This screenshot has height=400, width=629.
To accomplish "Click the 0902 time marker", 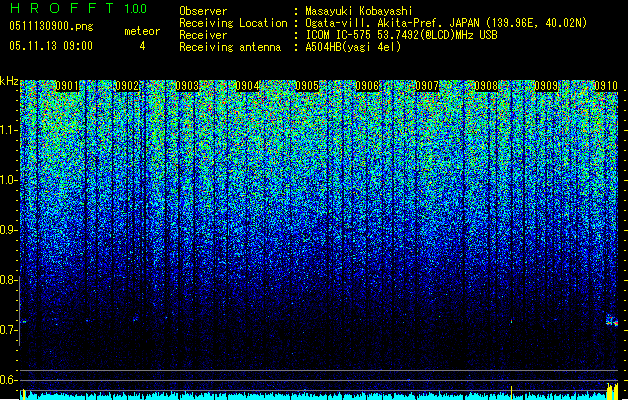I will pyautogui.click(x=127, y=86).
